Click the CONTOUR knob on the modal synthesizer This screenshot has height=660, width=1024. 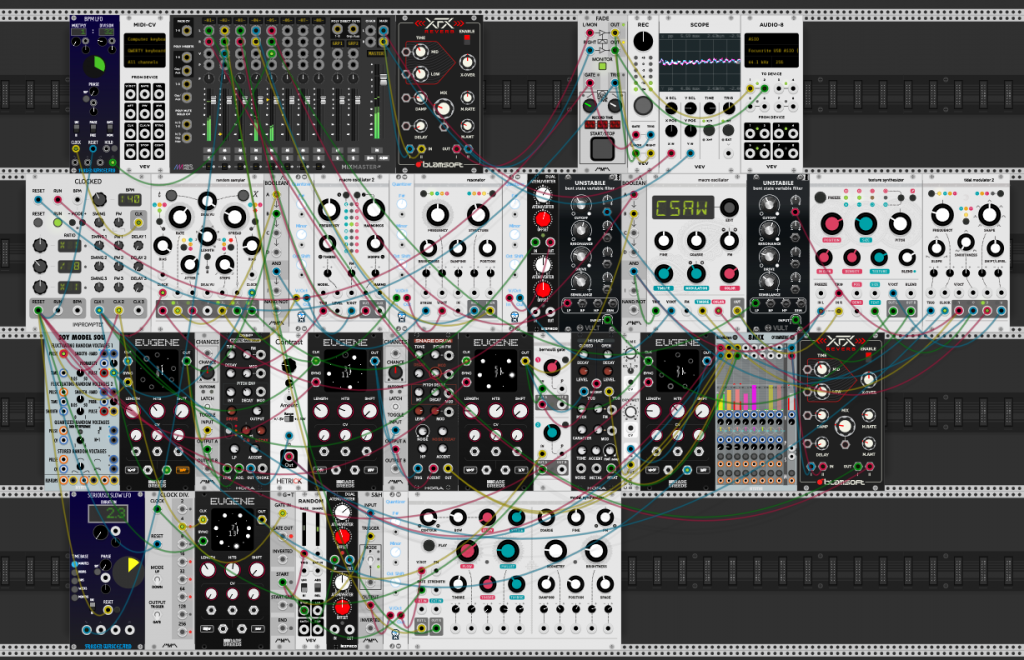(428, 518)
